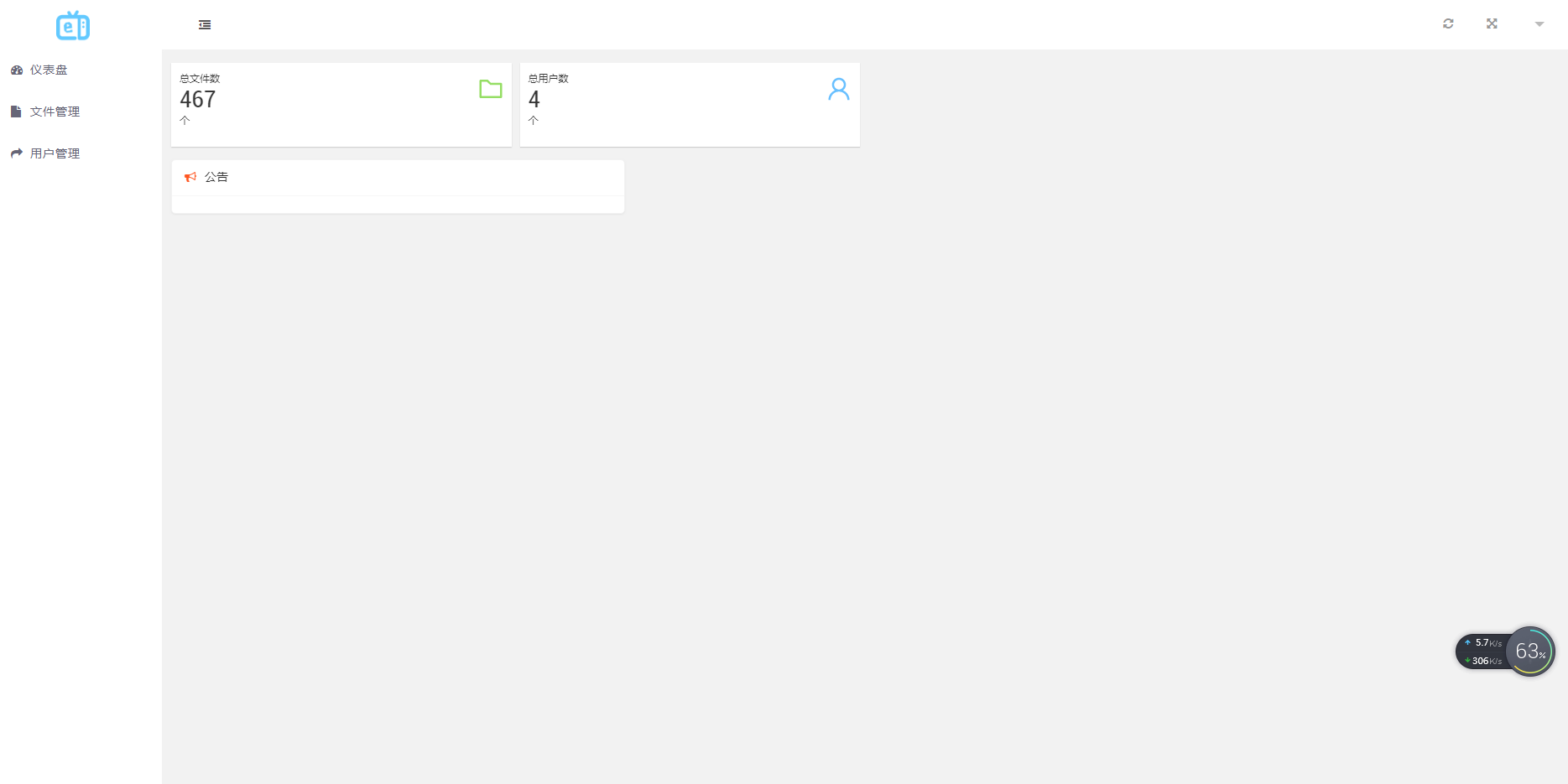The image size is (1568, 784).
Task: Click the dashboard gauge icon beside 仪表盘
Action: tap(17, 70)
